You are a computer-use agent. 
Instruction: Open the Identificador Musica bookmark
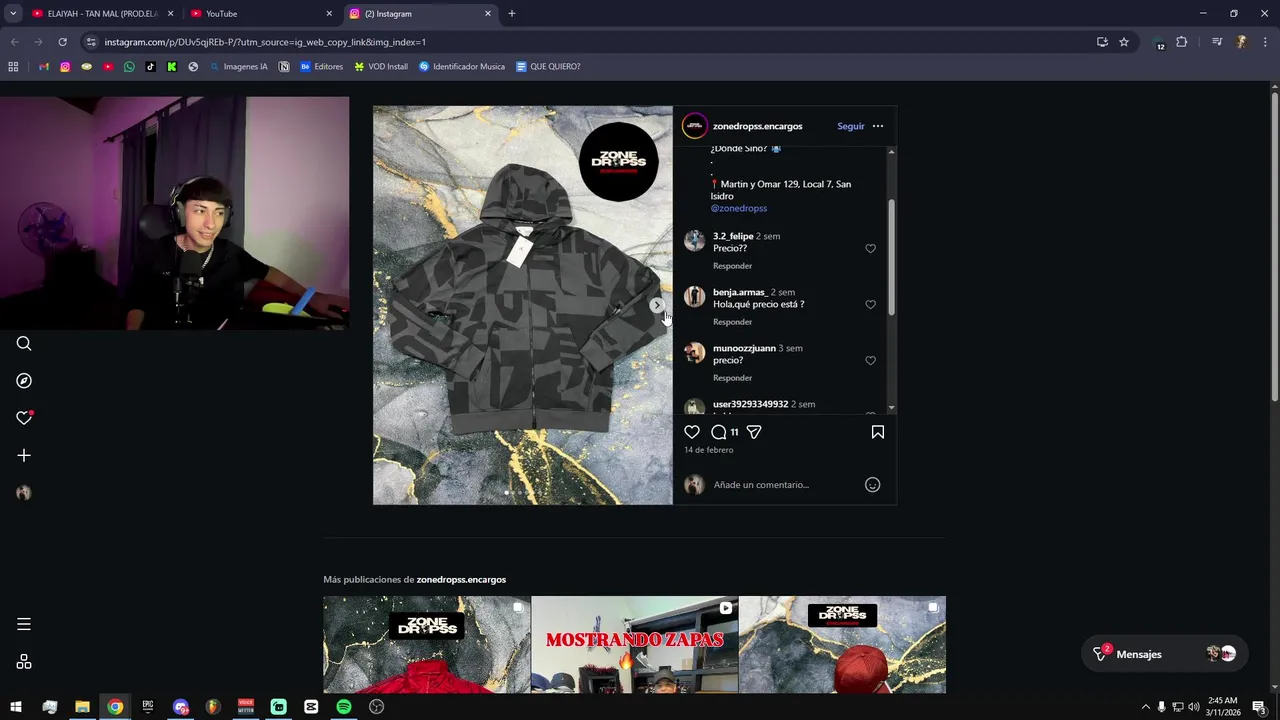pyautogui.click(x=462, y=67)
